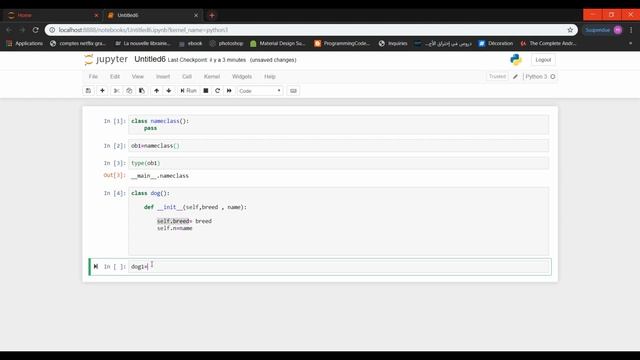Image resolution: width=640 pixels, height=360 pixels.
Task: Click into cell In [1] nameclass code
Action: [339, 124]
